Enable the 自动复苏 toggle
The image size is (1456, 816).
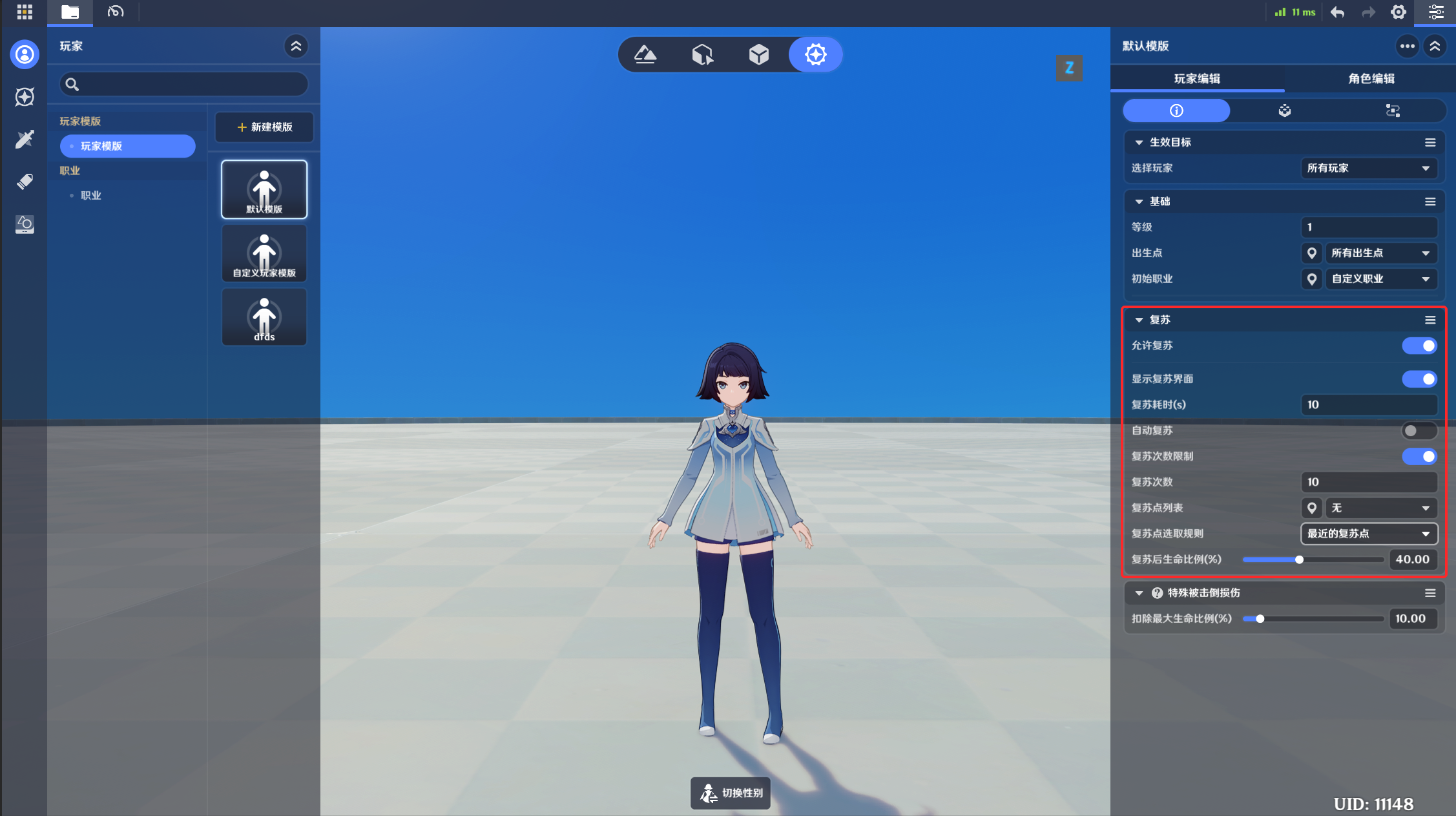click(1419, 430)
